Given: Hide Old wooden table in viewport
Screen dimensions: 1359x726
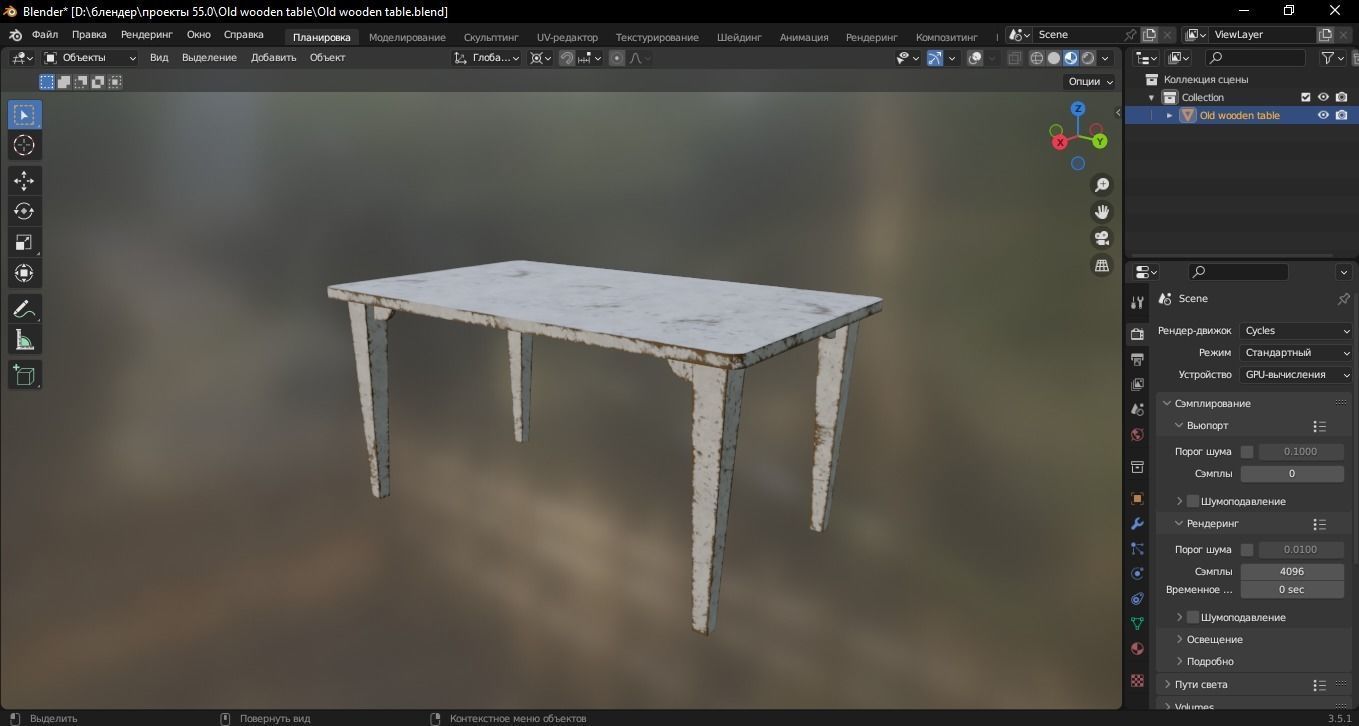Looking at the screenshot, I should pyautogui.click(x=1323, y=115).
